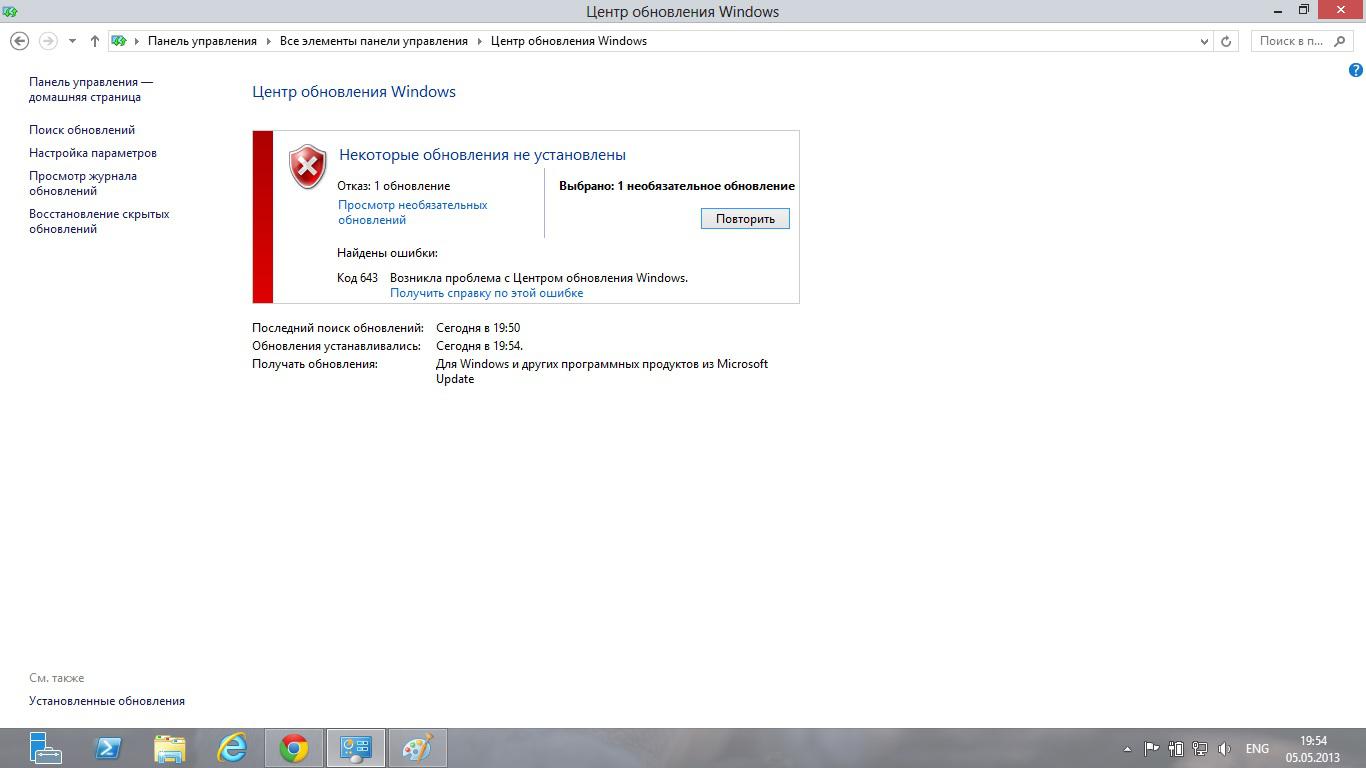The height and width of the screenshot is (768, 1366).
Task: Click 'Просмотр необязательных обновлений' link
Action: point(412,212)
